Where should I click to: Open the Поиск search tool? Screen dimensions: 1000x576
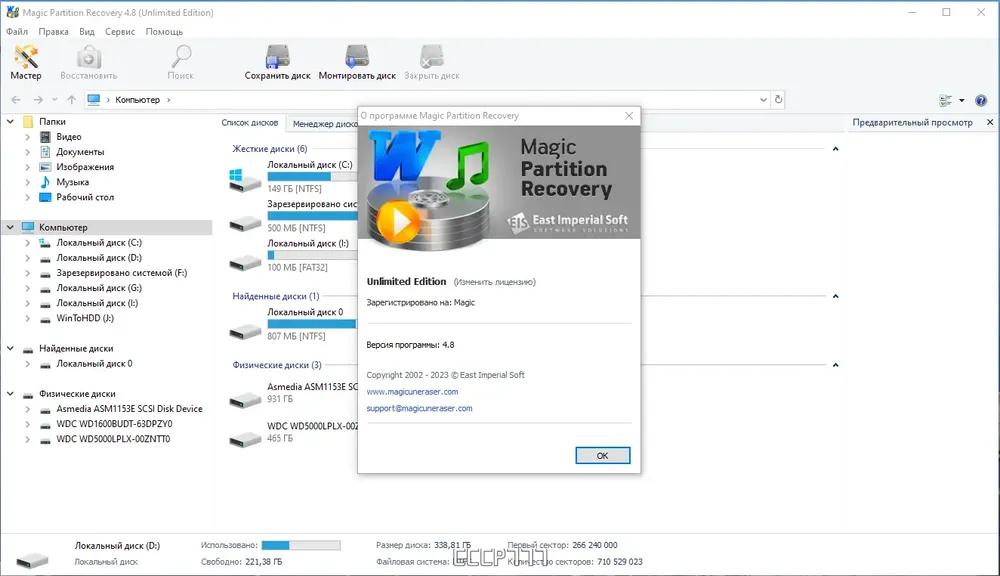pos(180,63)
